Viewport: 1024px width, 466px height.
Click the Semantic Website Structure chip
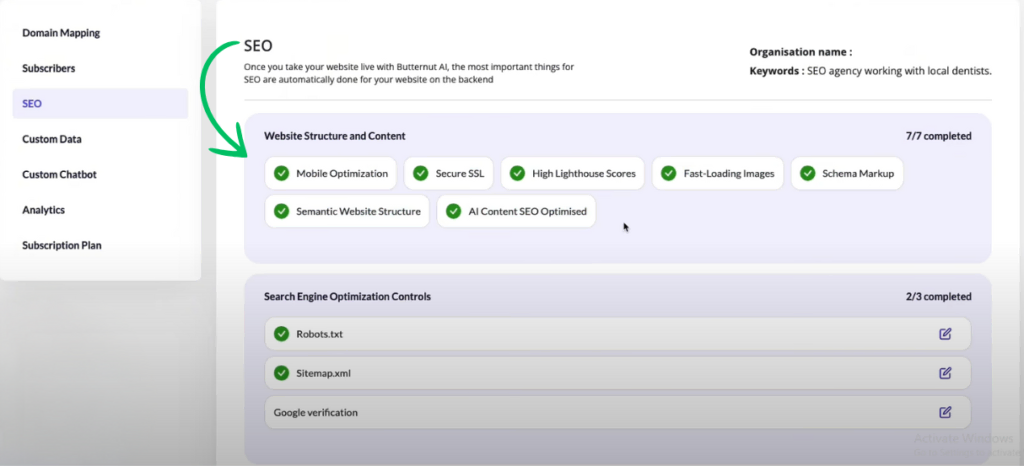point(347,212)
